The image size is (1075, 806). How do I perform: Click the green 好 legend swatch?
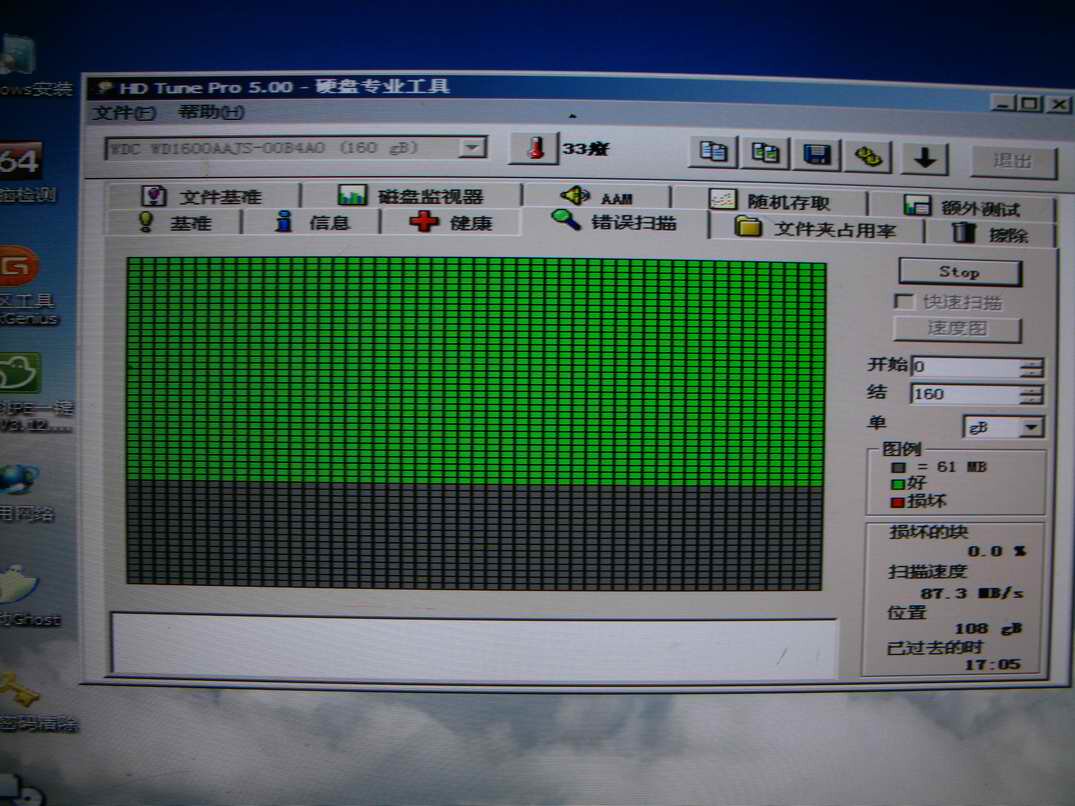[897, 485]
